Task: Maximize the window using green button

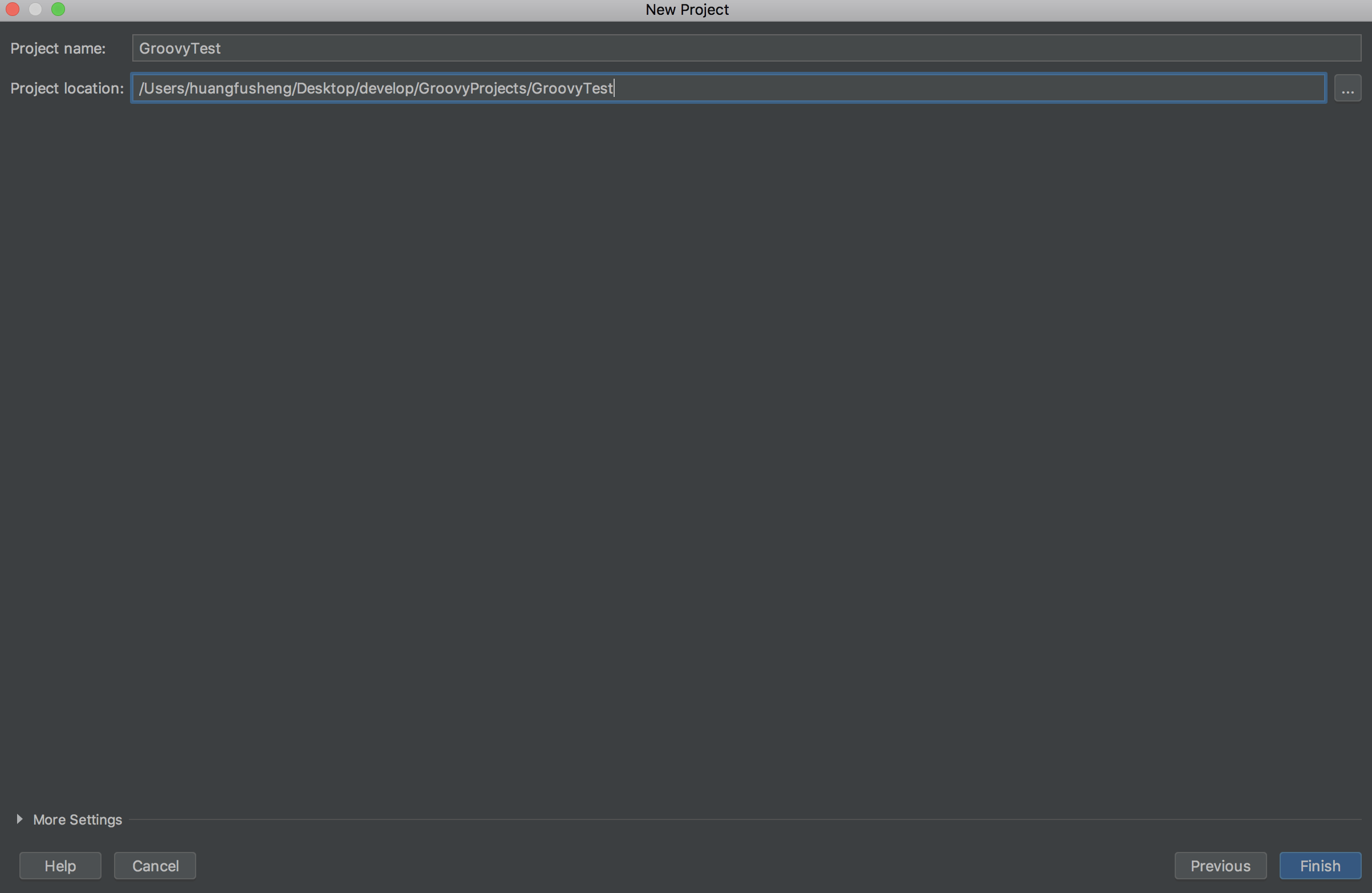Action: 58,9
